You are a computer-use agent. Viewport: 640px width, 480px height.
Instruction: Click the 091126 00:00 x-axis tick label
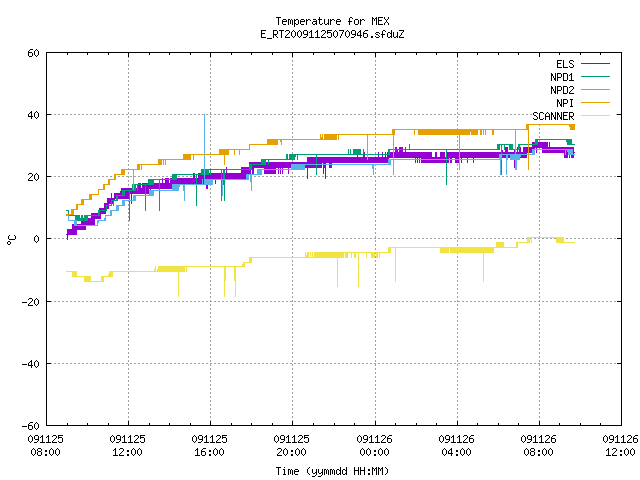click(x=374, y=445)
